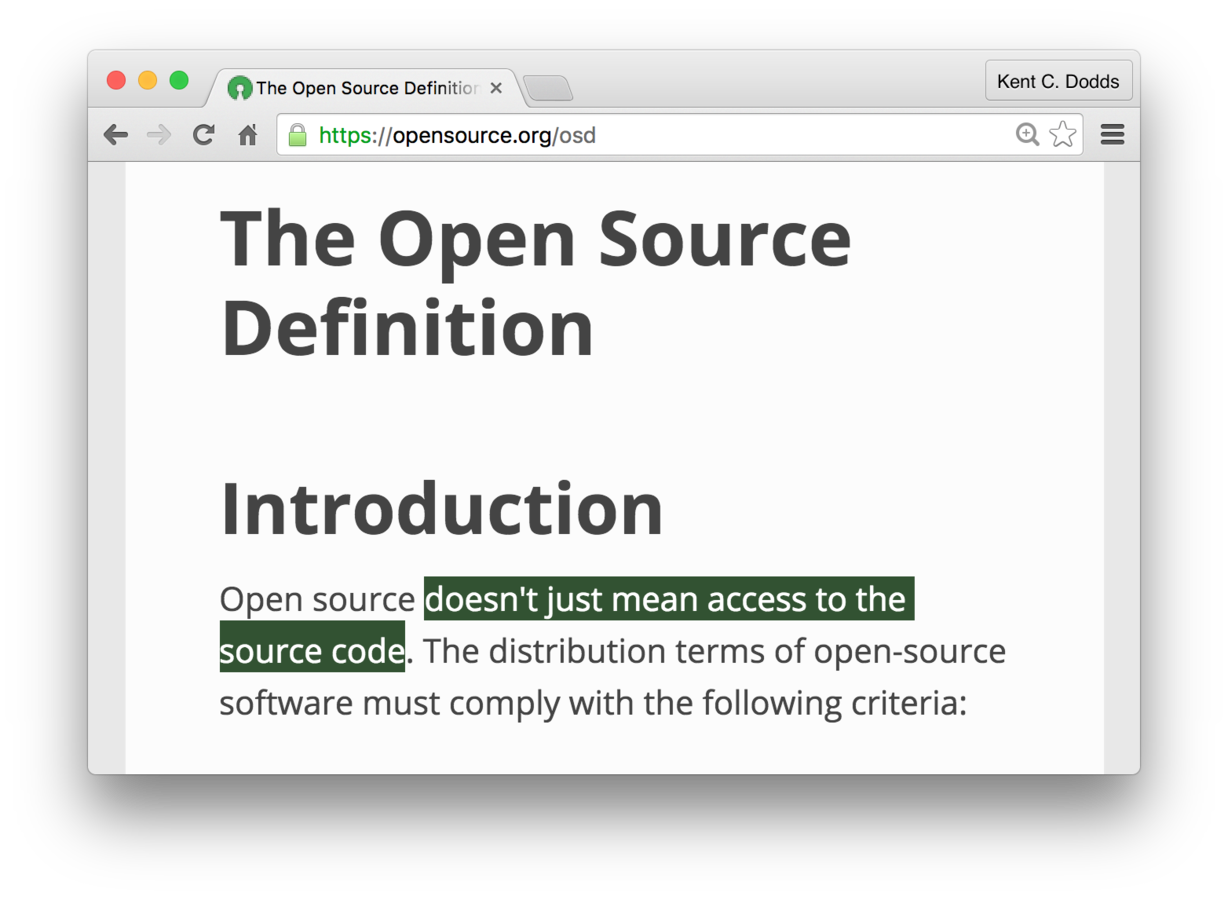Open a new tab with the blank tab button
Image resolution: width=1228 pixels, height=900 pixels.
pos(548,89)
